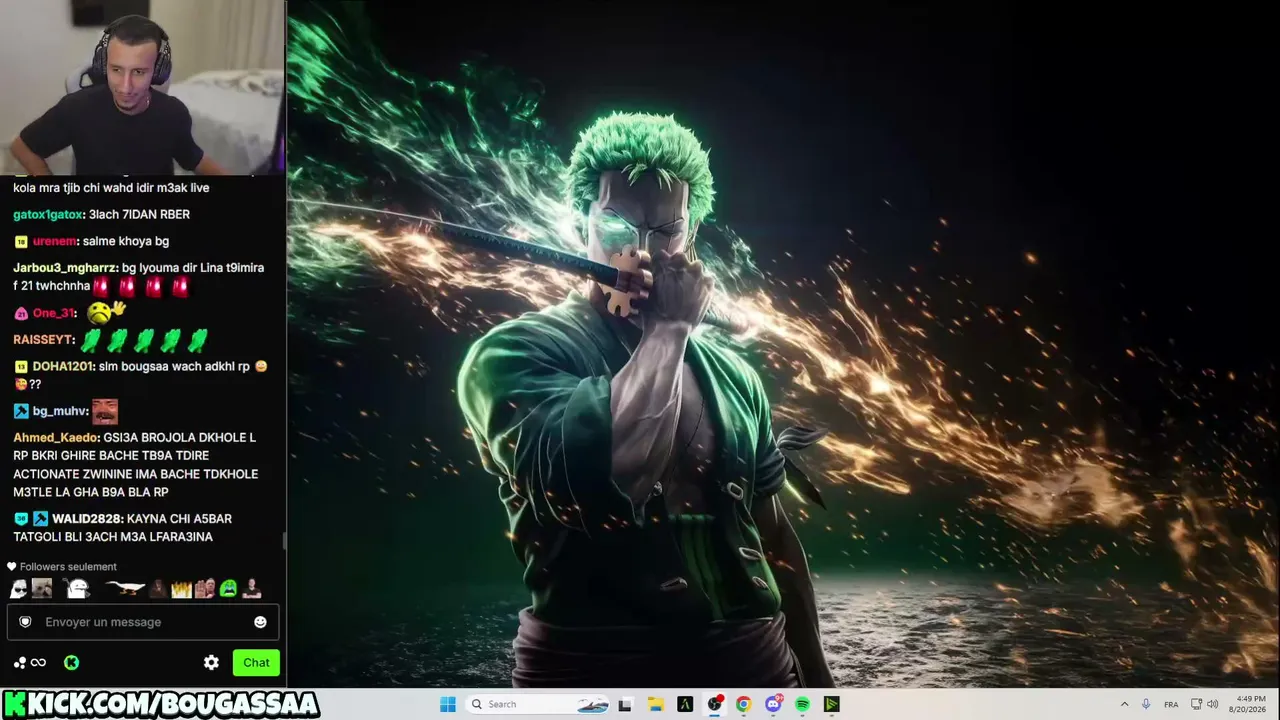Open gatox1gatox's chat profile

(x=48, y=214)
